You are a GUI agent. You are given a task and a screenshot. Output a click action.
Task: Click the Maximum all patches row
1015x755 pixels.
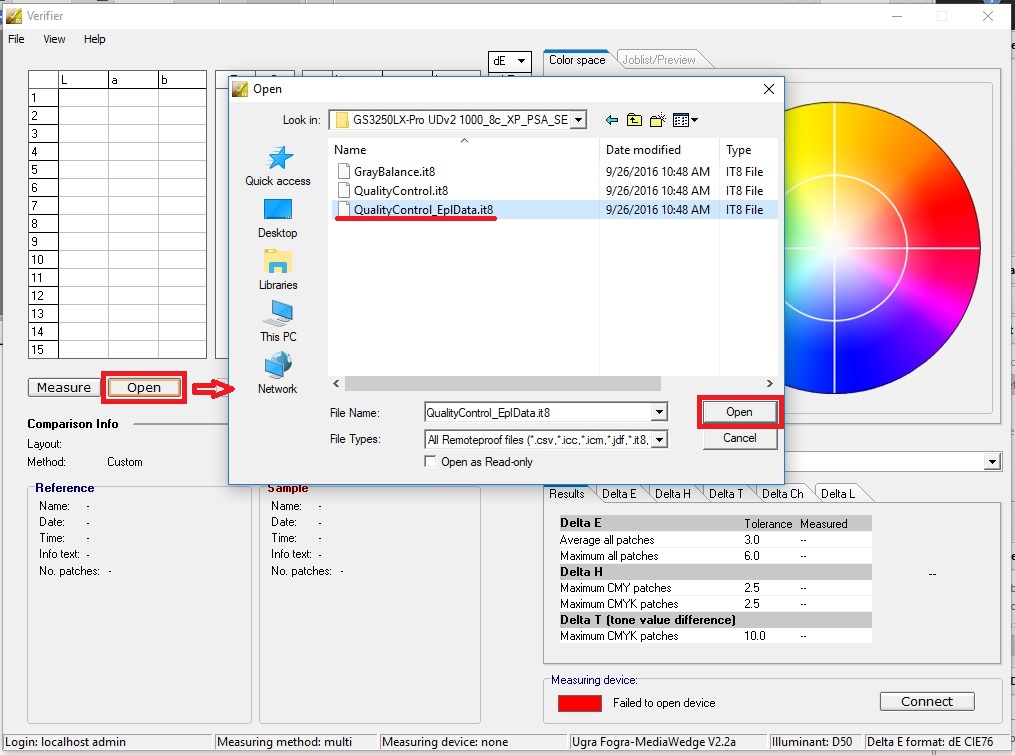[715, 556]
